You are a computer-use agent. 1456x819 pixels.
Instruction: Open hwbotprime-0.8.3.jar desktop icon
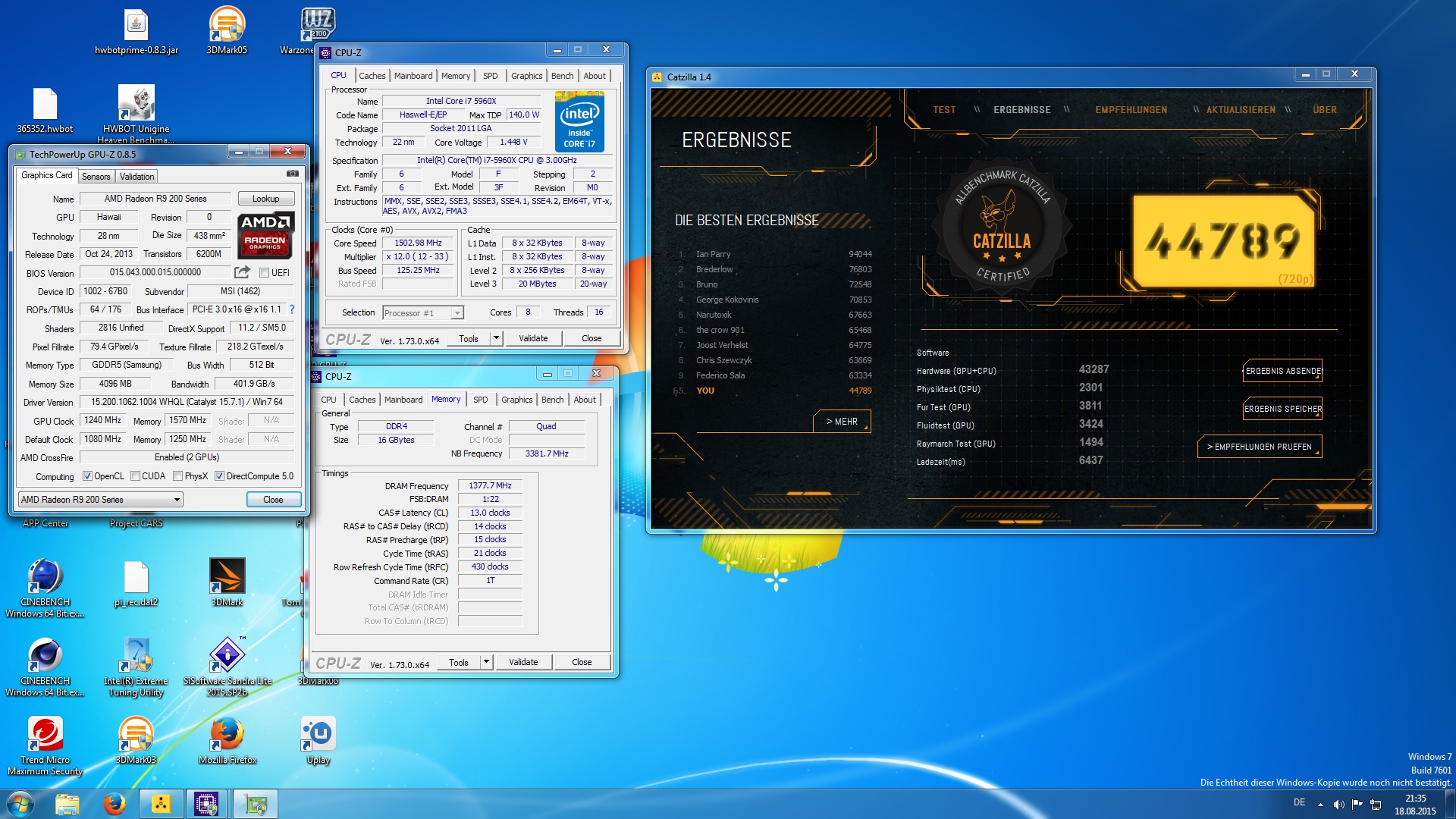coord(136,32)
